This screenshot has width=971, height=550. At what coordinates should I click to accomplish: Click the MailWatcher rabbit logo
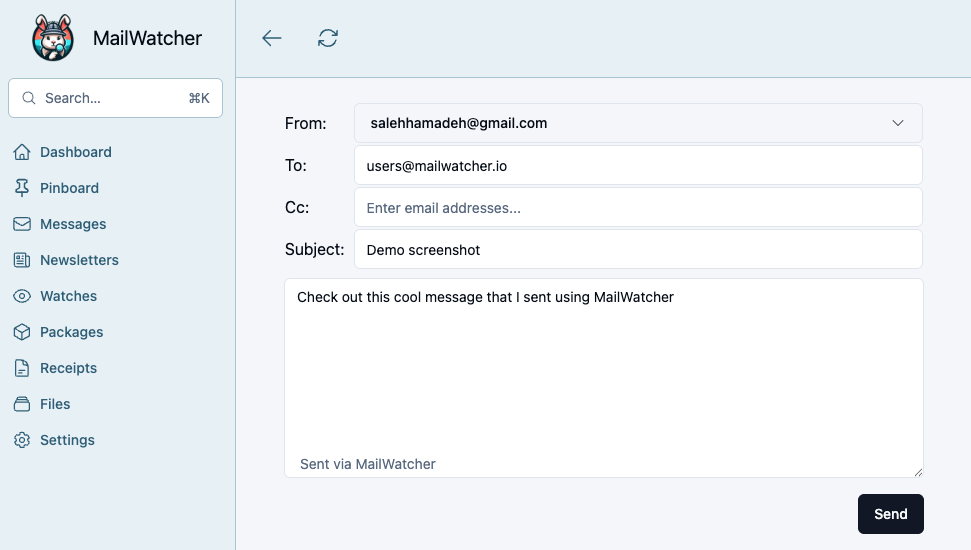click(53, 38)
